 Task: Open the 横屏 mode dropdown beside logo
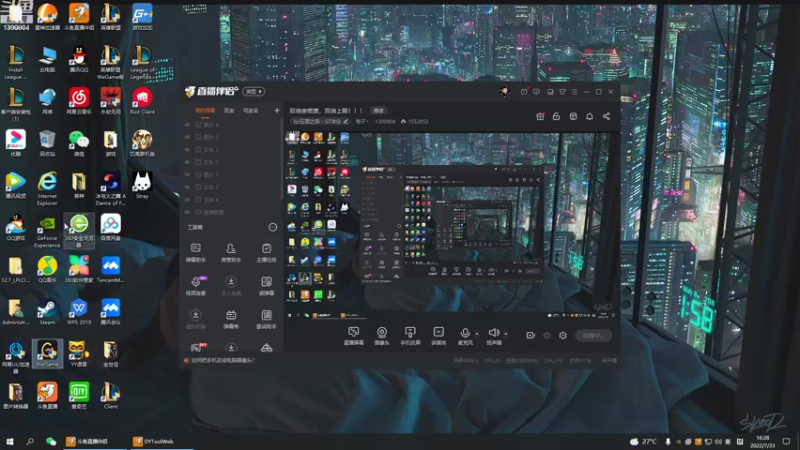click(x=254, y=92)
